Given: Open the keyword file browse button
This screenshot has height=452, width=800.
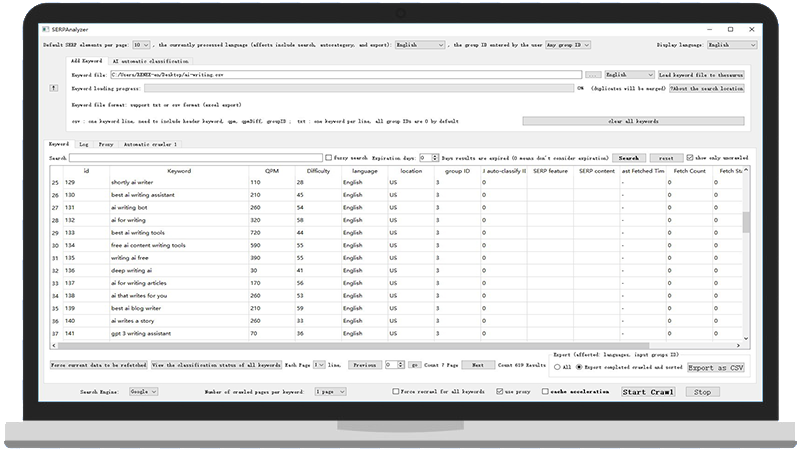Looking at the screenshot, I should pyautogui.click(x=592, y=74).
